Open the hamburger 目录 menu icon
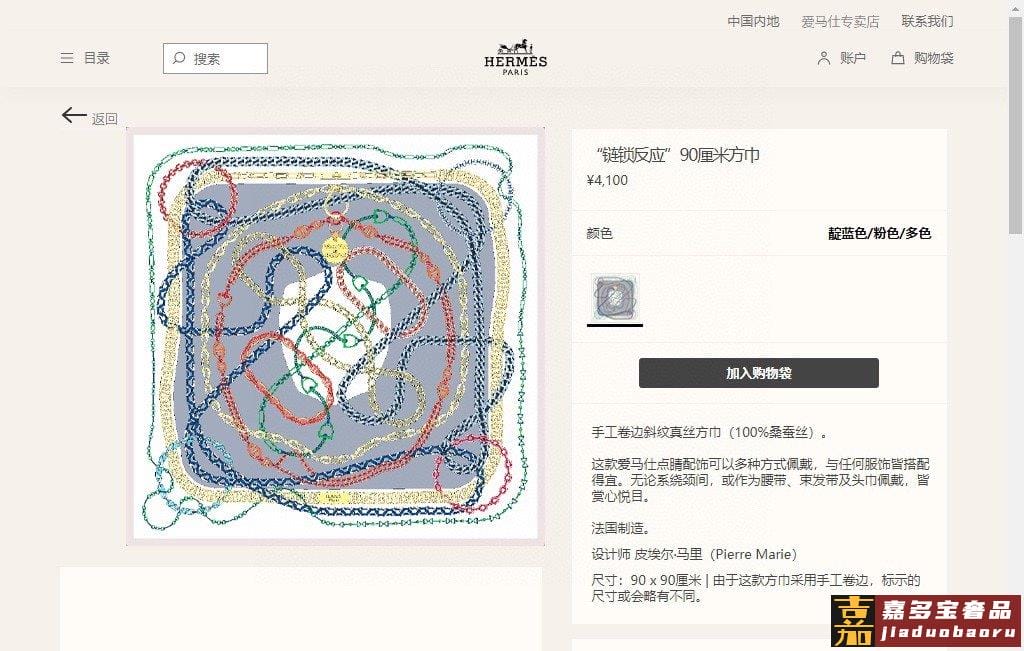1024x651 pixels. pyautogui.click(x=67, y=58)
